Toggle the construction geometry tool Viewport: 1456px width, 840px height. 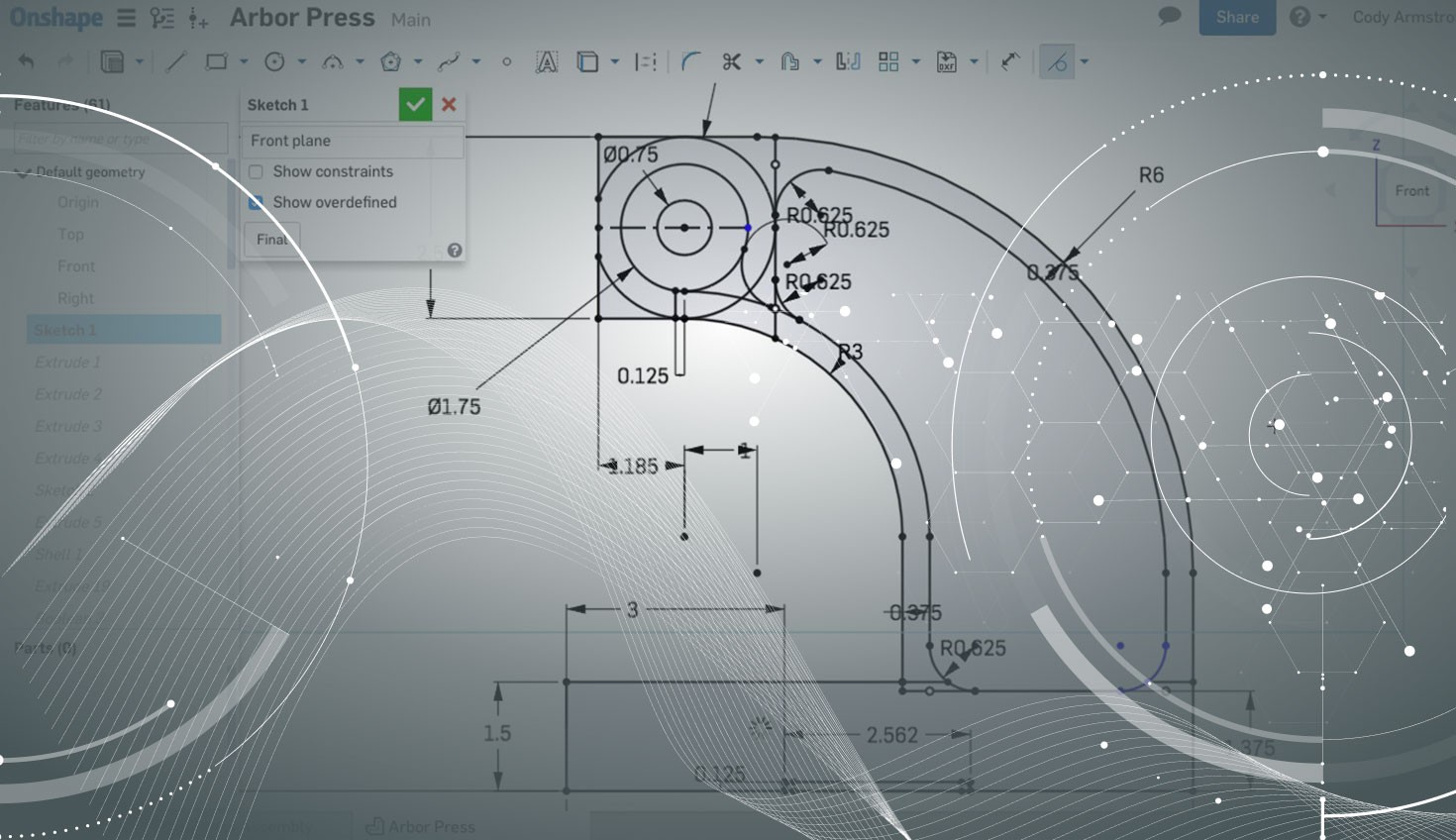tap(1057, 62)
